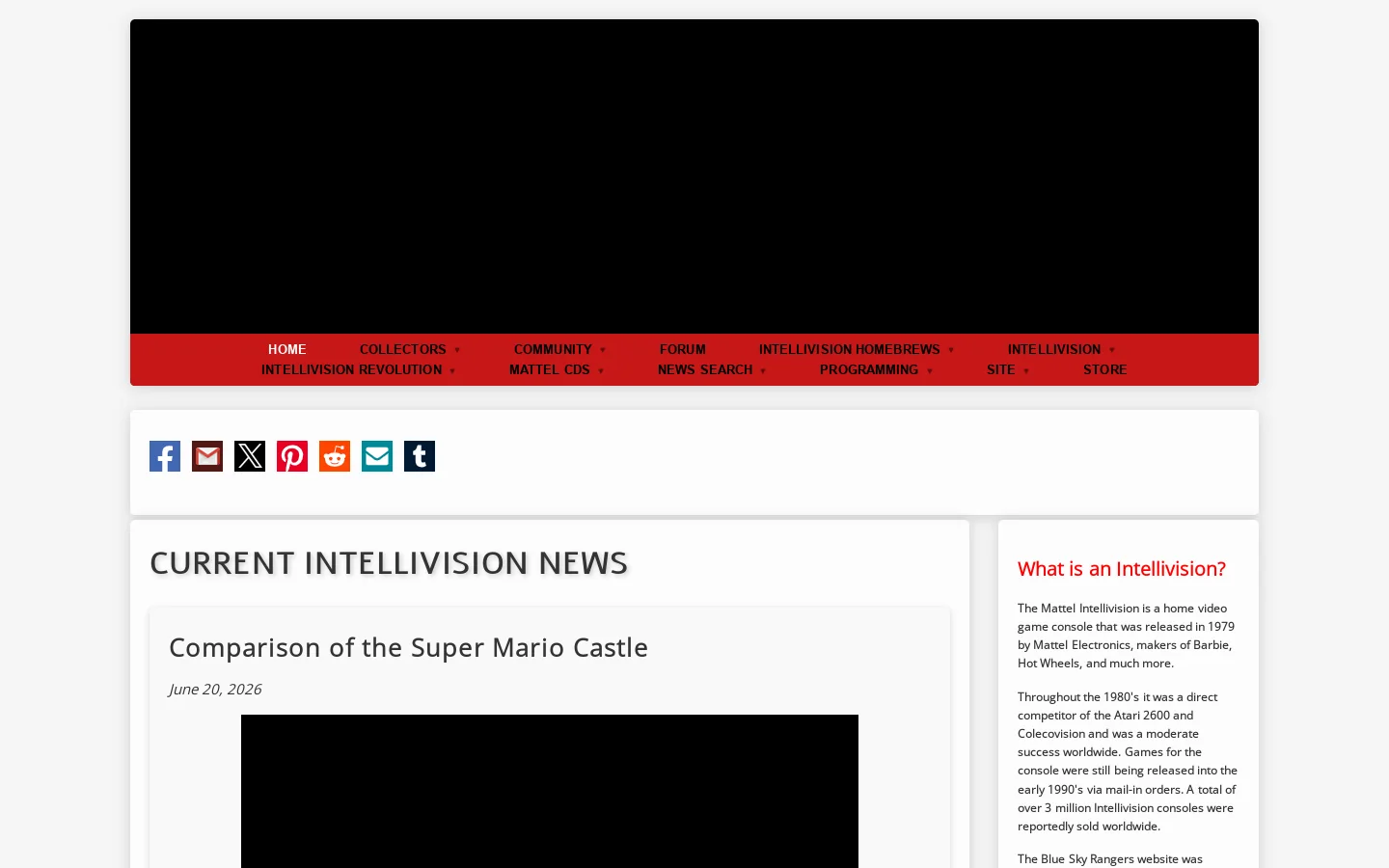The height and width of the screenshot is (868, 1389).
Task: Expand Intellivision Revolution dropdown arrow
Action: (x=452, y=371)
